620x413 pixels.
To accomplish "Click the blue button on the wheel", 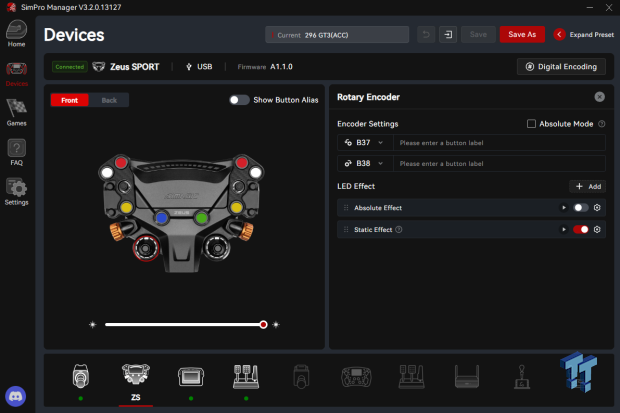I will (161, 217).
